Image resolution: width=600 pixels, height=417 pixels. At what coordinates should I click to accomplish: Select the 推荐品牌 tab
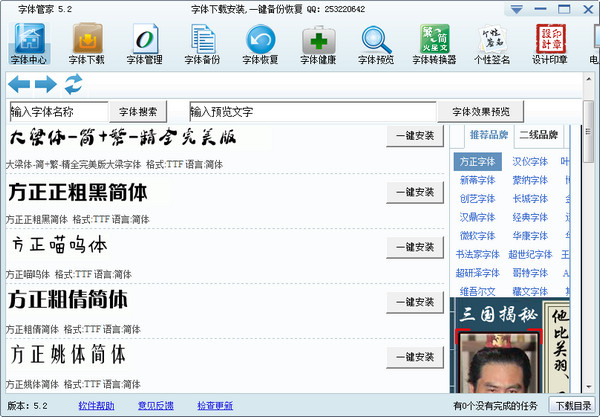click(x=489, y=136)
